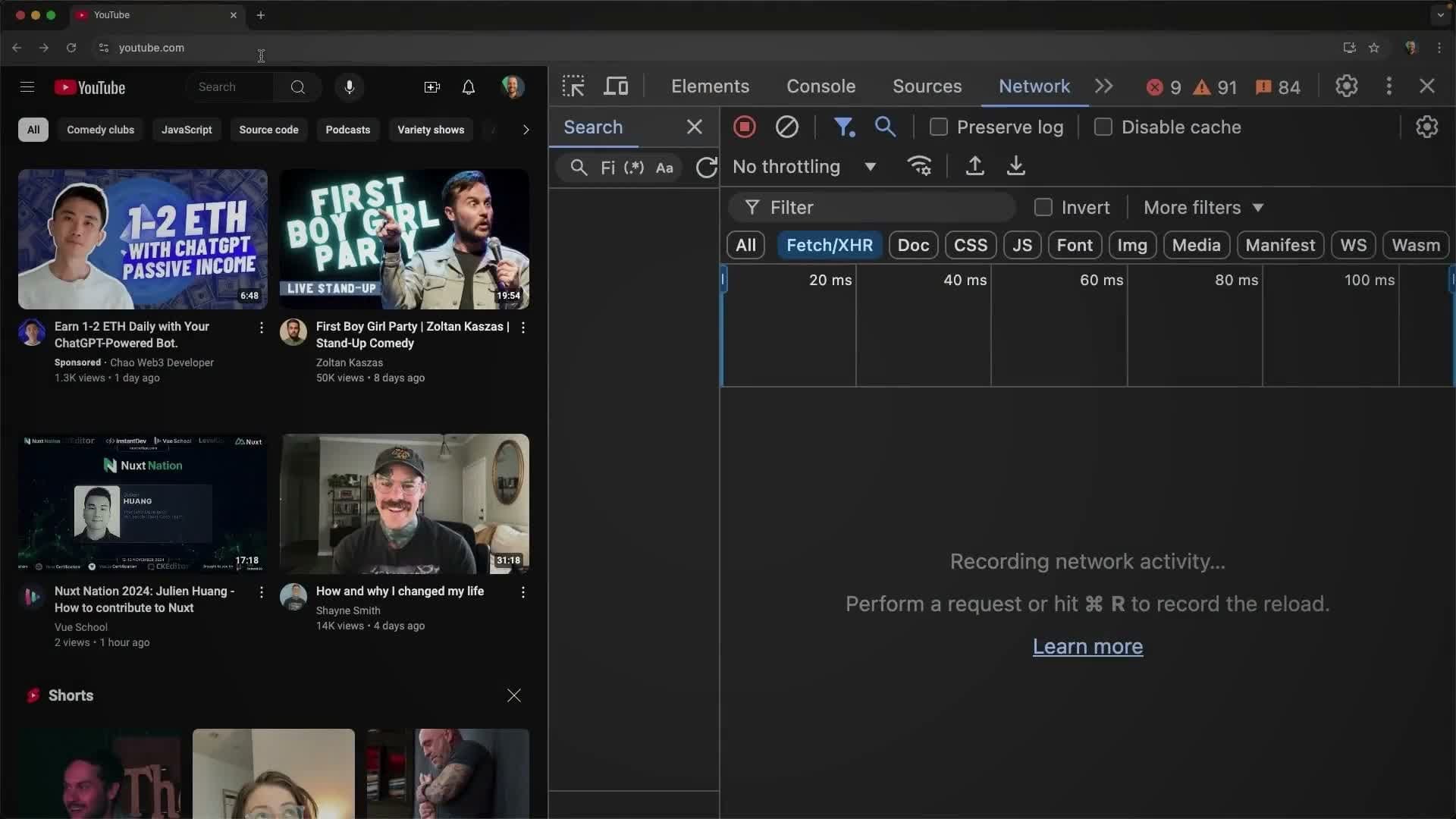
Task: Open YouTube notifications bell
Action: (x=469, y=87)
